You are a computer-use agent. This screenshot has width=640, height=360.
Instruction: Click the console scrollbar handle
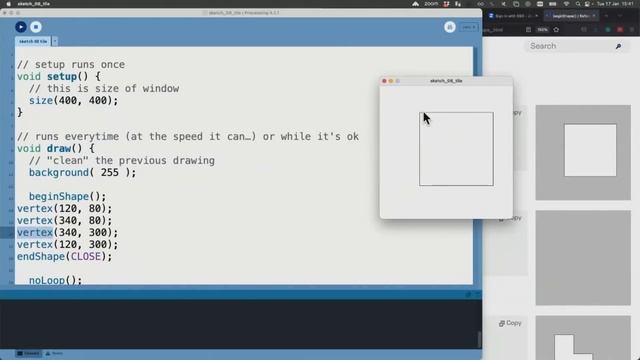[x=479, y=339]
